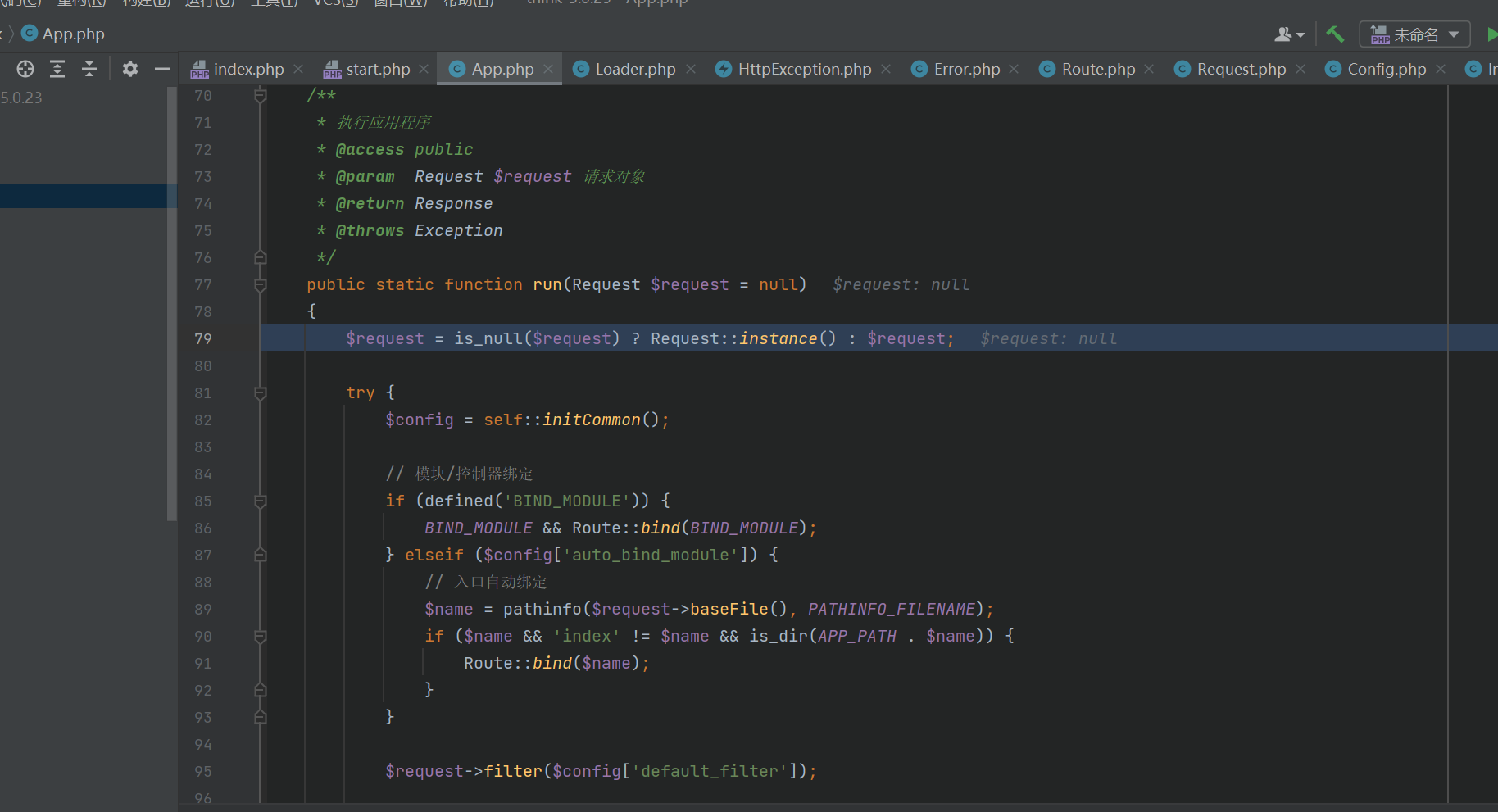Collapse the doc comment fold at line 70
The height and width of the screenshot is (812, 1498).
(261, 96)
